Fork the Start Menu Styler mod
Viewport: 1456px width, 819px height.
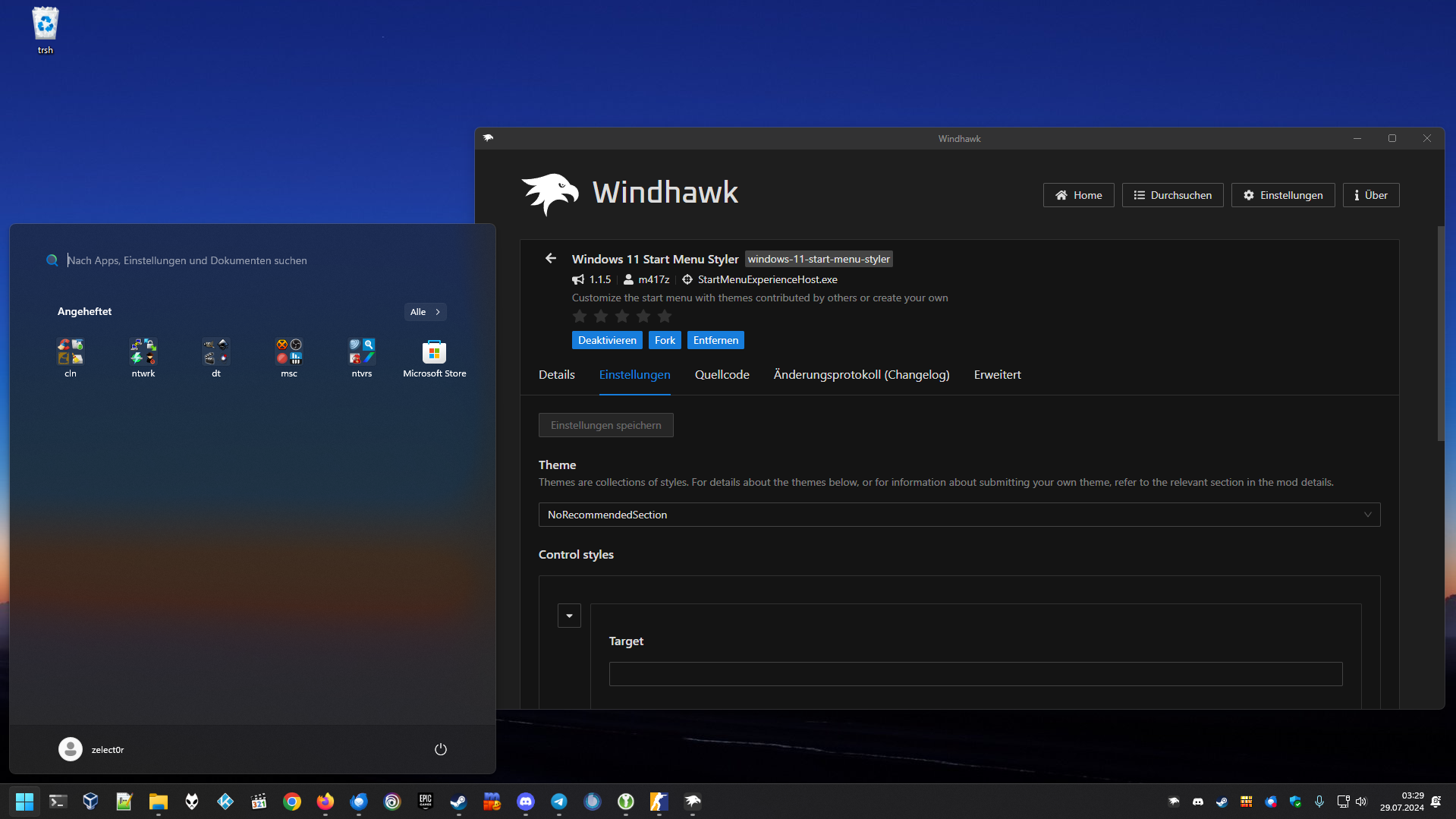[665, 340]
